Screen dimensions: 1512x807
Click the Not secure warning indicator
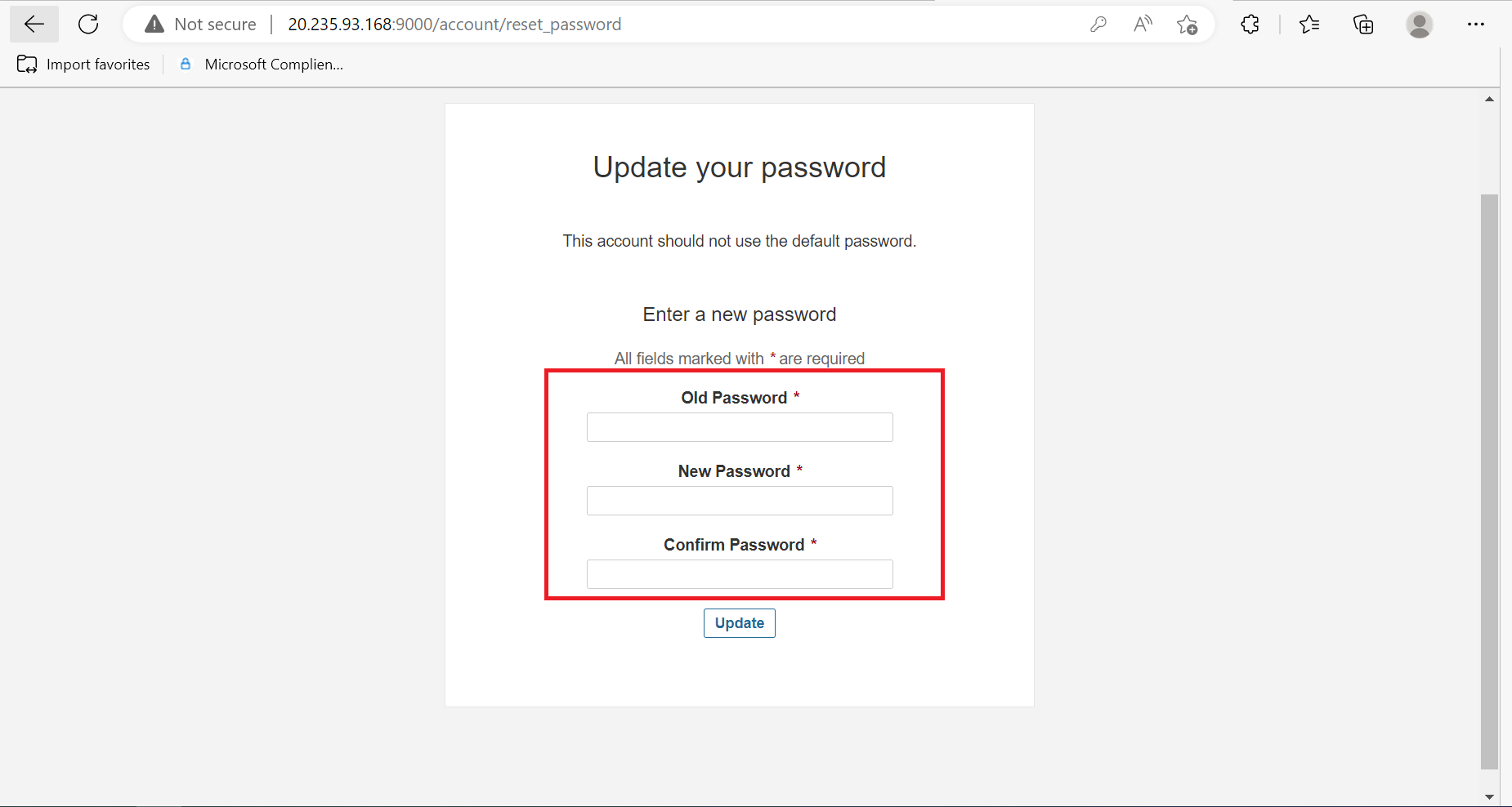(199, 24)
